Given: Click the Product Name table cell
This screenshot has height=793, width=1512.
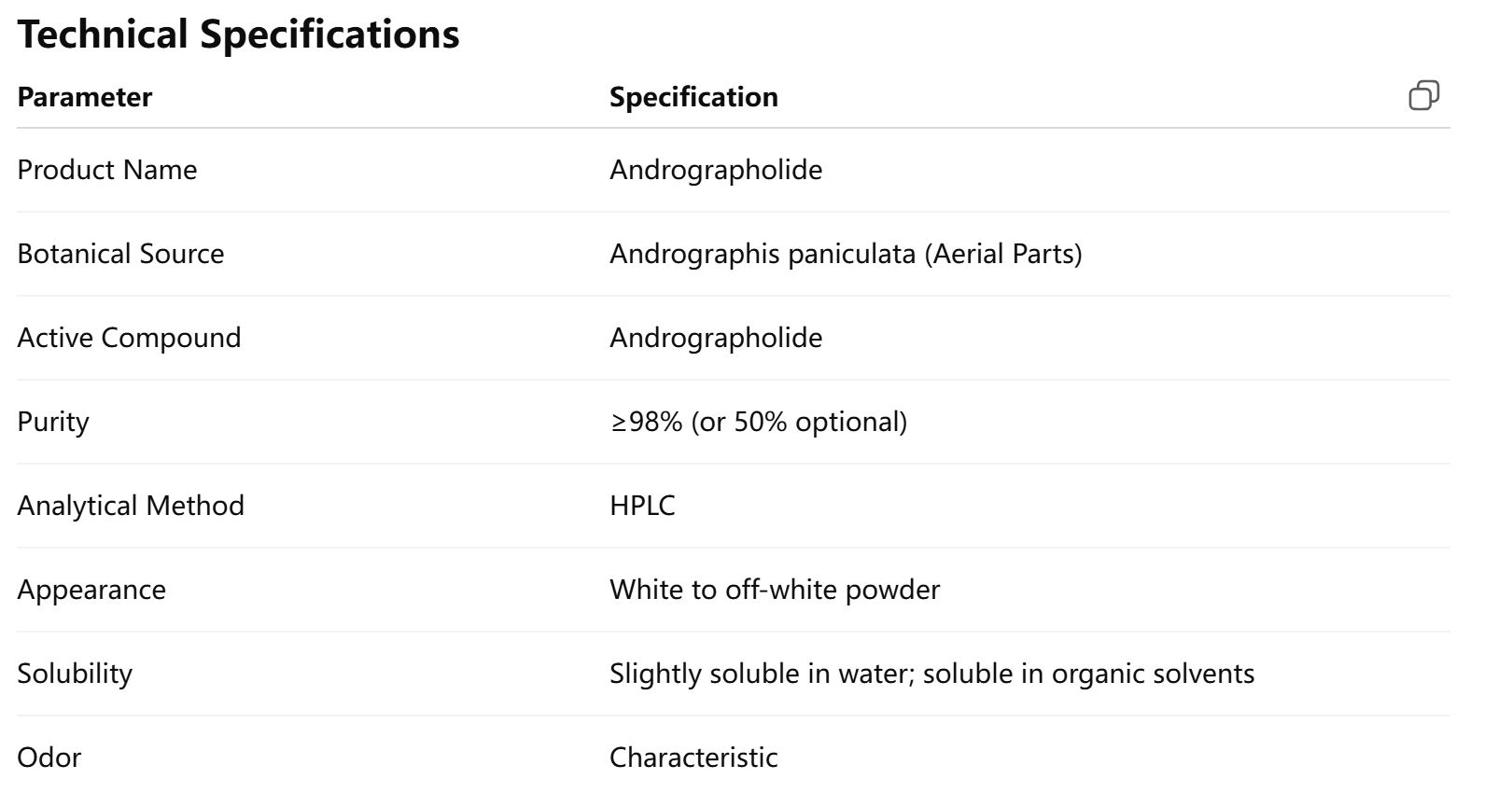Looking at the screenshot, I should coord(106,170).
